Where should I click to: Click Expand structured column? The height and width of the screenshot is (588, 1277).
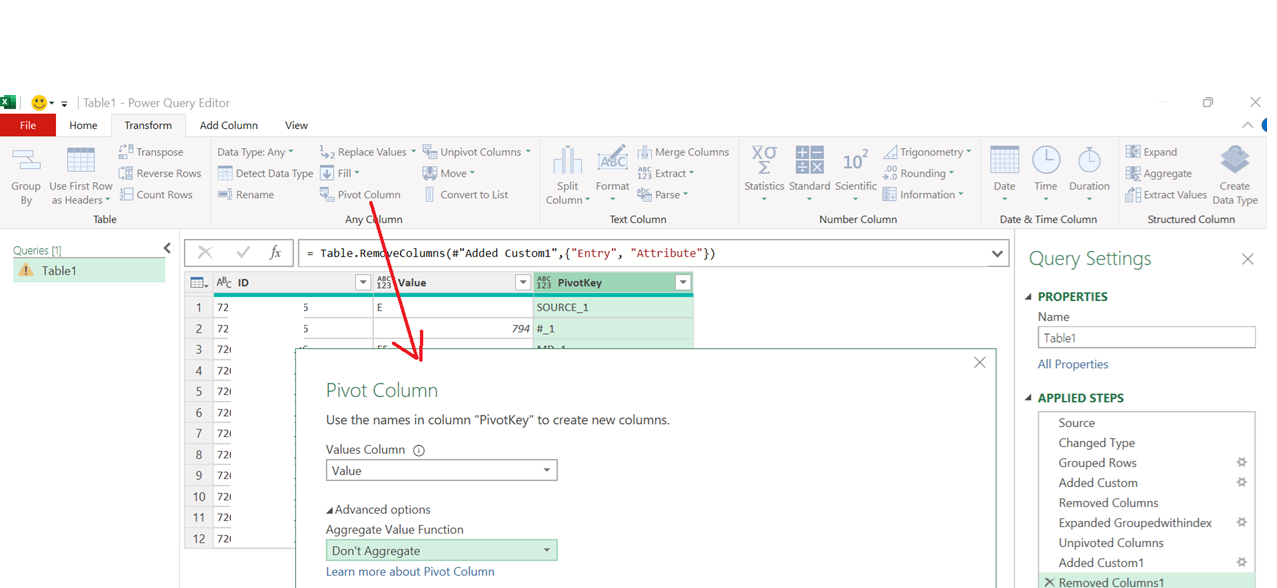[1151, 152]
